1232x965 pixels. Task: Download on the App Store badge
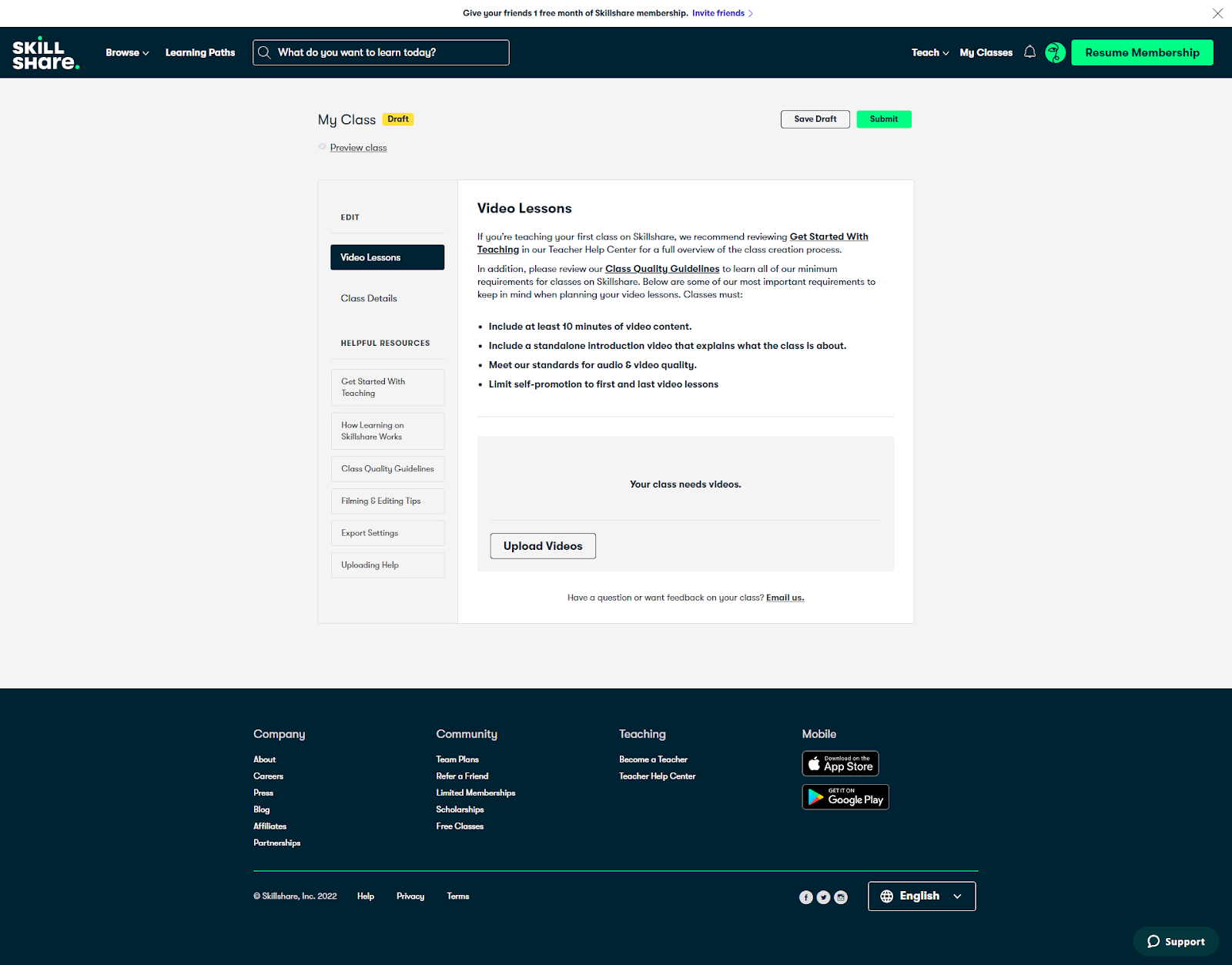point(840,763)
